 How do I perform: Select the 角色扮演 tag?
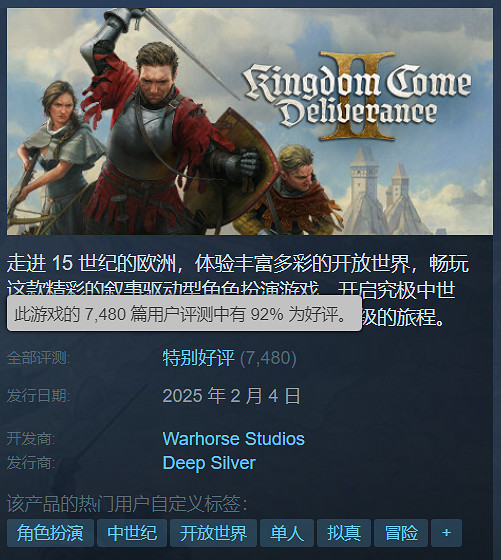pyautogui.click(x=50, y=533)
